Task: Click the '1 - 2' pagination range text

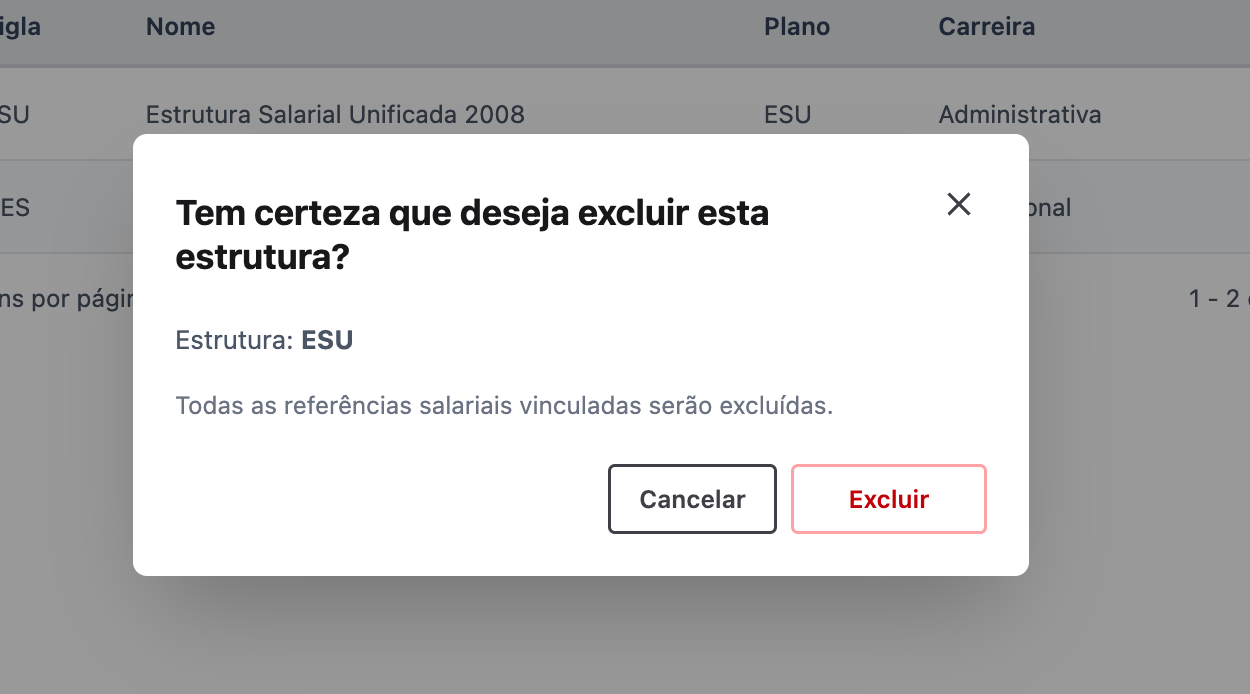Action: (1214, 298)
